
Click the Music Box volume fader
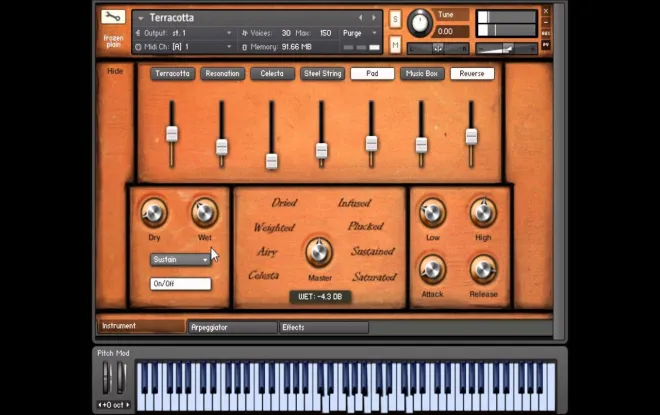coord(421,145)
